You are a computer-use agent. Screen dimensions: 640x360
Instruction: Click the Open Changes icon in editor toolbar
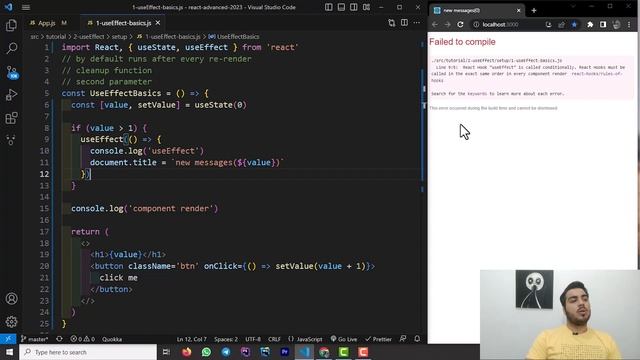click(392, 23)
